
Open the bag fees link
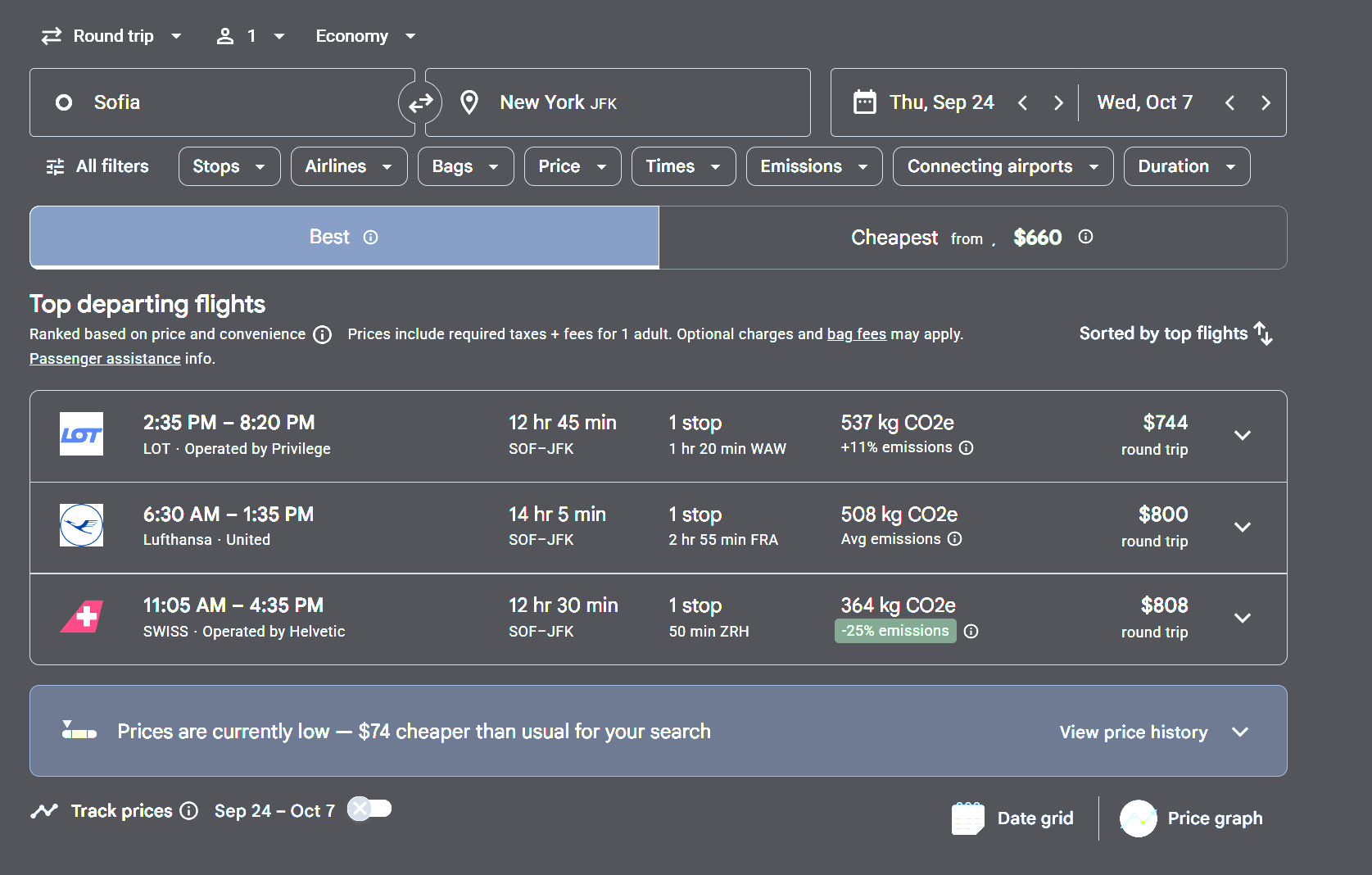pyautogui.click(x=857, y=334)
